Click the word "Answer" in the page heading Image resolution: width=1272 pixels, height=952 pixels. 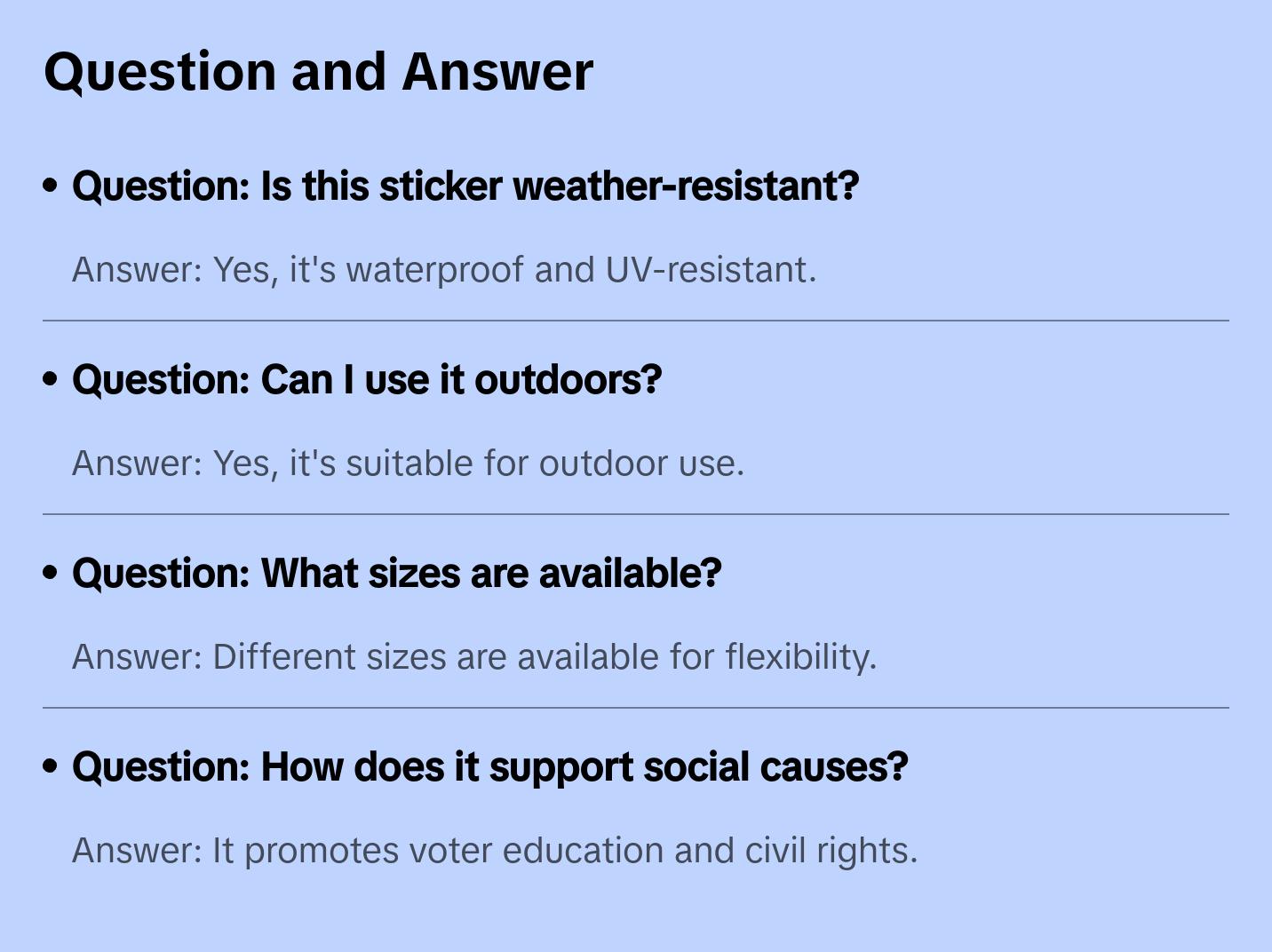pos(497,72)
